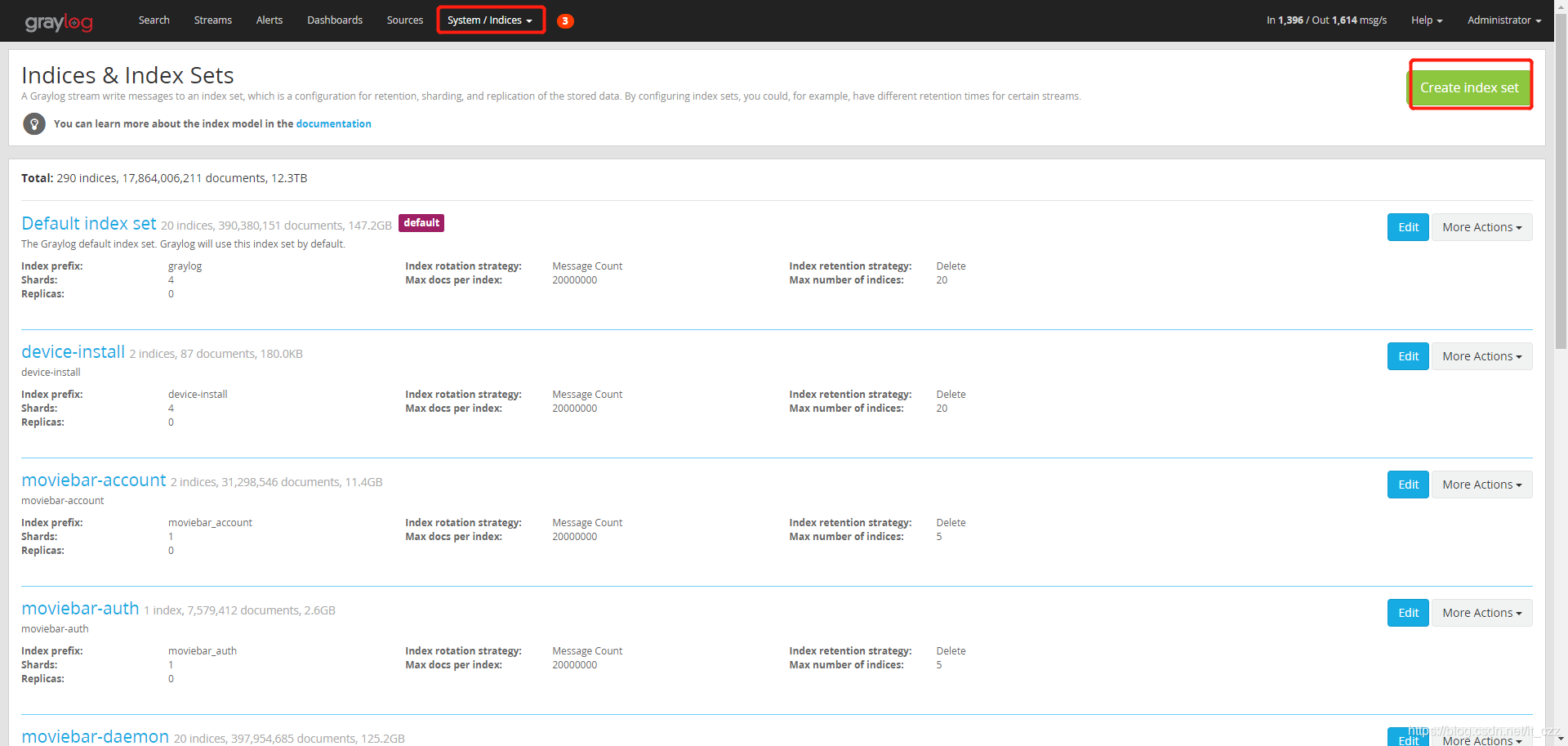Go to Streams

pyautogui.click(x=213, y=20)
